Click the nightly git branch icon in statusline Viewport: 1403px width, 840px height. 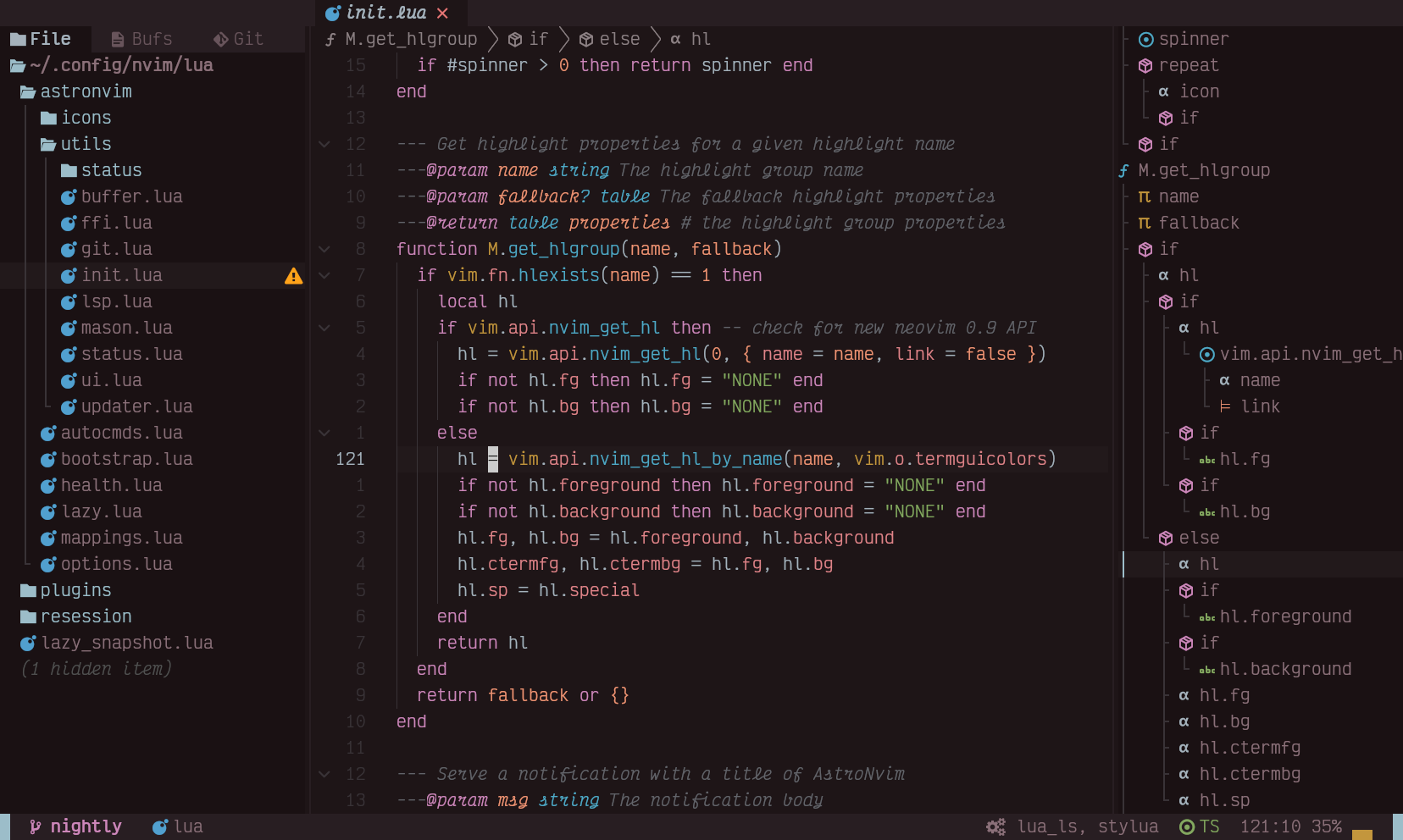tap(36, 826)
